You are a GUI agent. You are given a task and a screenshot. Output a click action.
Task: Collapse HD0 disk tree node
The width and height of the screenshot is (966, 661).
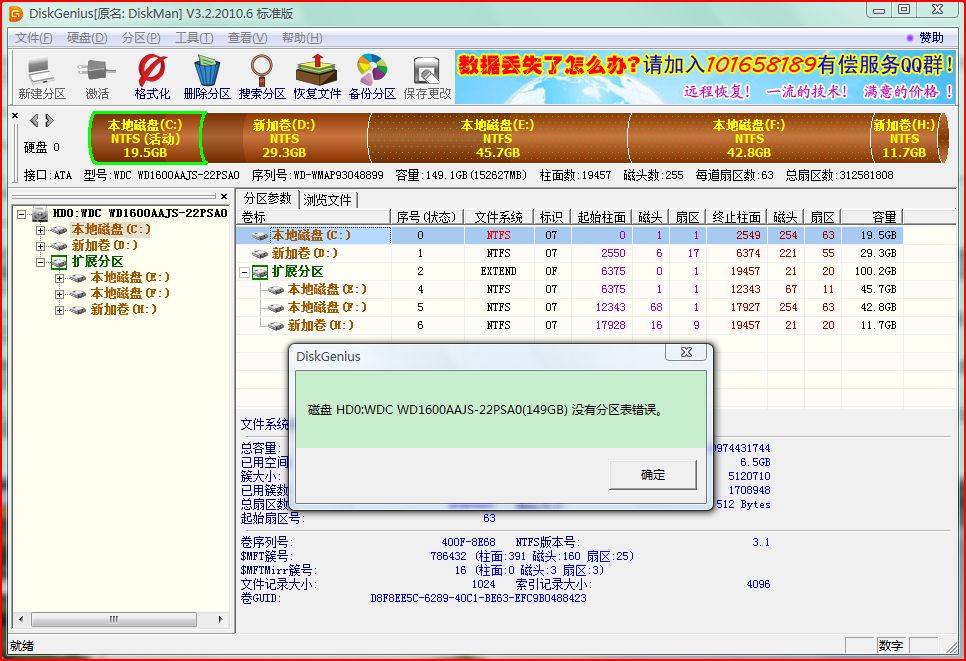(22, 214)
